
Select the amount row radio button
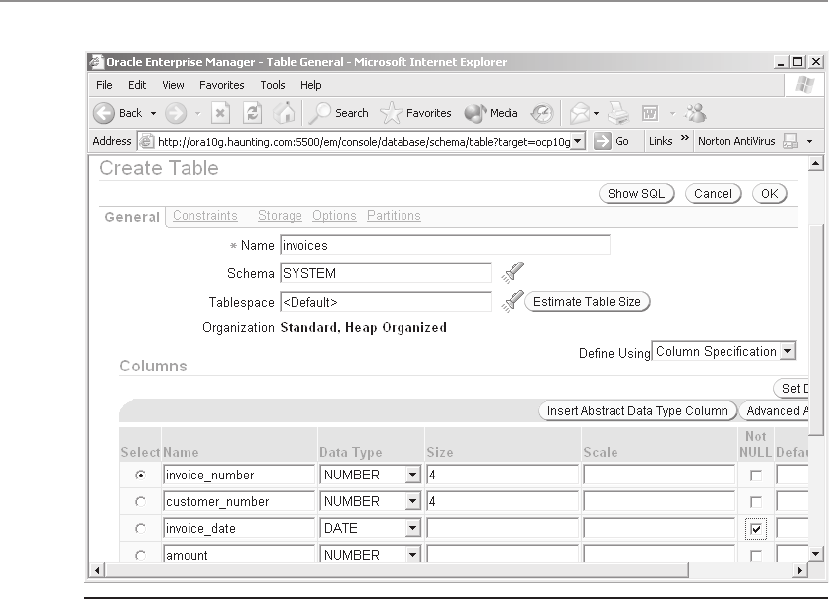[x=140, y=555]
